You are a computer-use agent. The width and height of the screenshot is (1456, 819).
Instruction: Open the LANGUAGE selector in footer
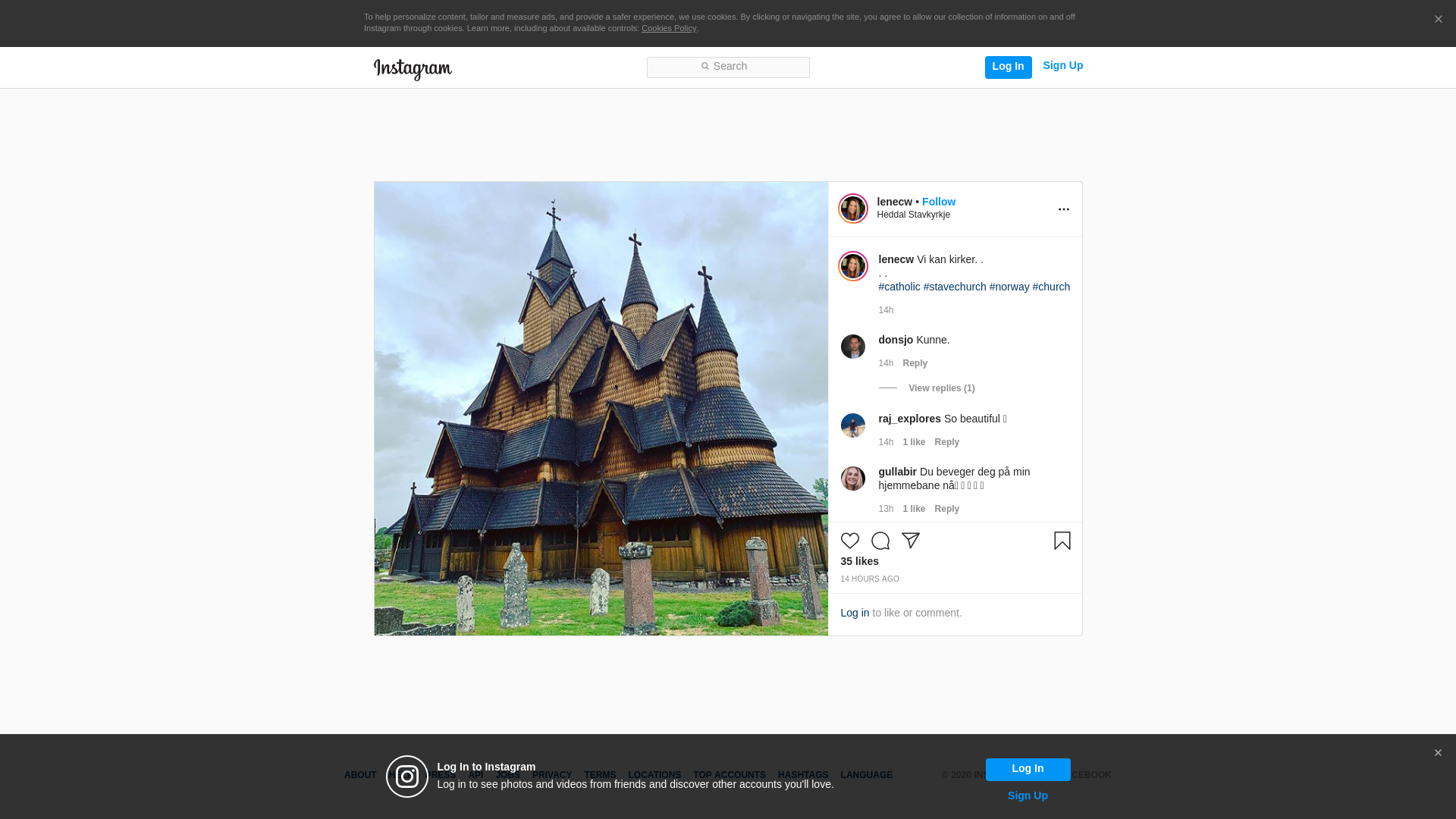[866, 775]
